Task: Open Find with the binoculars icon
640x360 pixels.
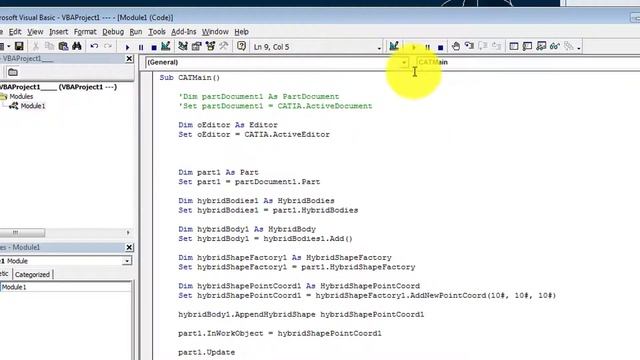Action: (77, 47)
